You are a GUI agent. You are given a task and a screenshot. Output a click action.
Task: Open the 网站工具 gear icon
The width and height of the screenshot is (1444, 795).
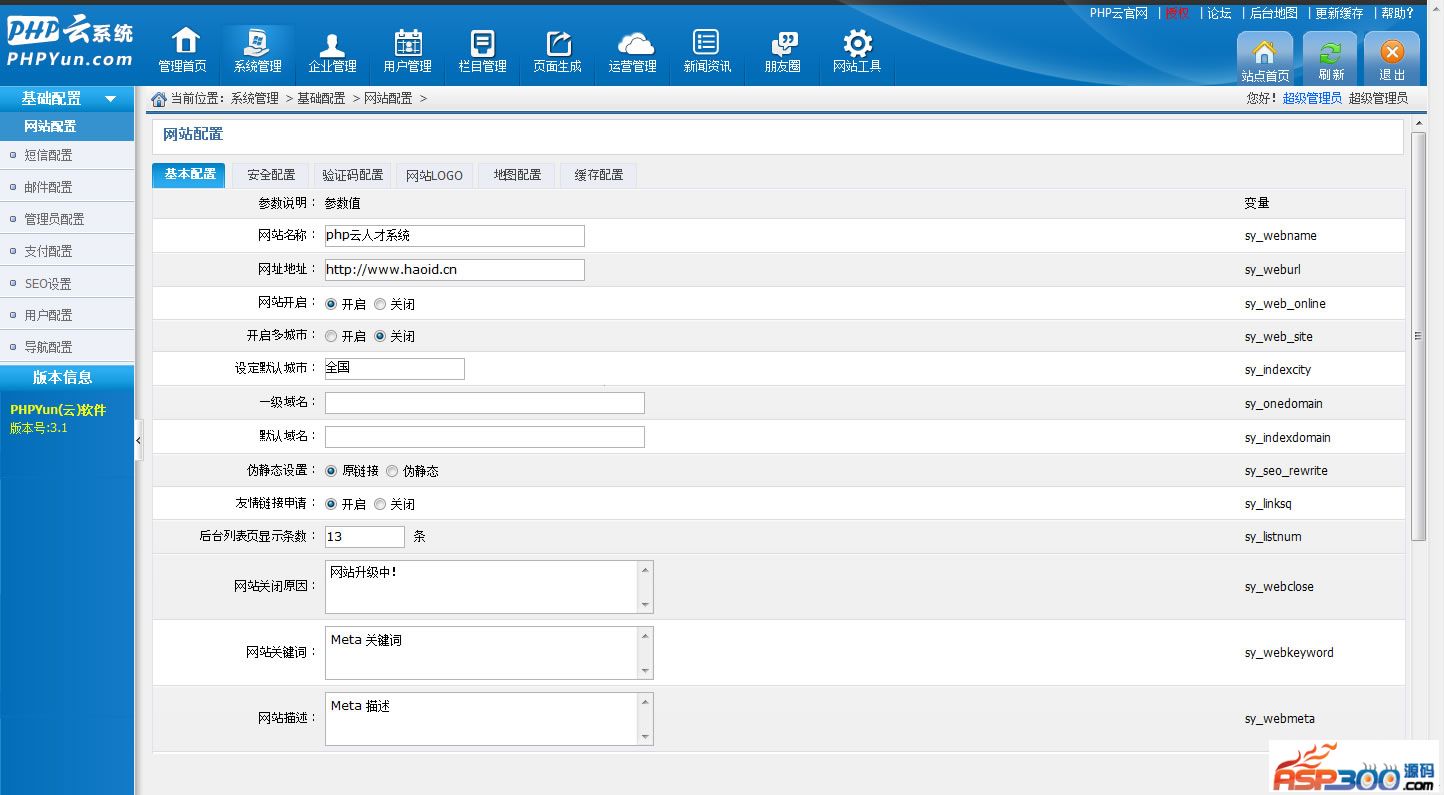[857, 43]
